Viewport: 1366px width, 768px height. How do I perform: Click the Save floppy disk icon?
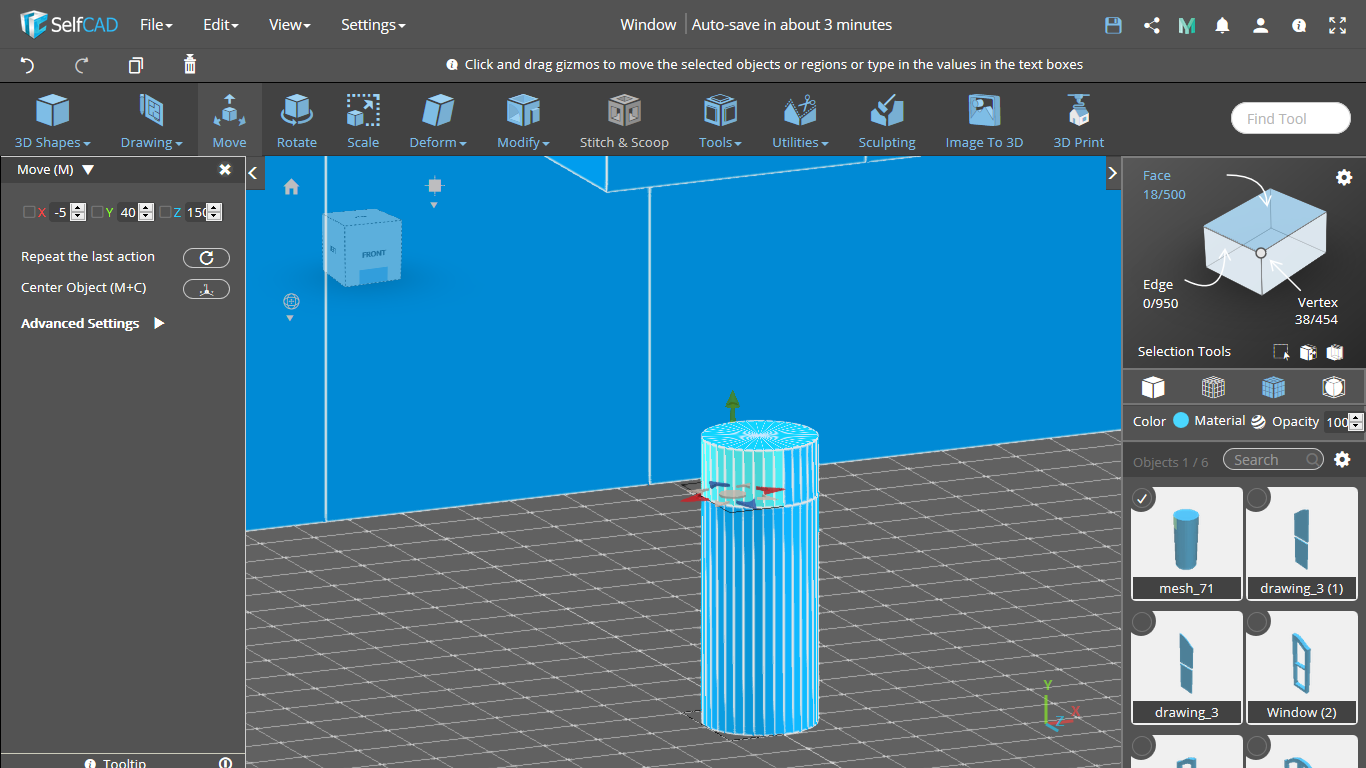coord(1113,26)
